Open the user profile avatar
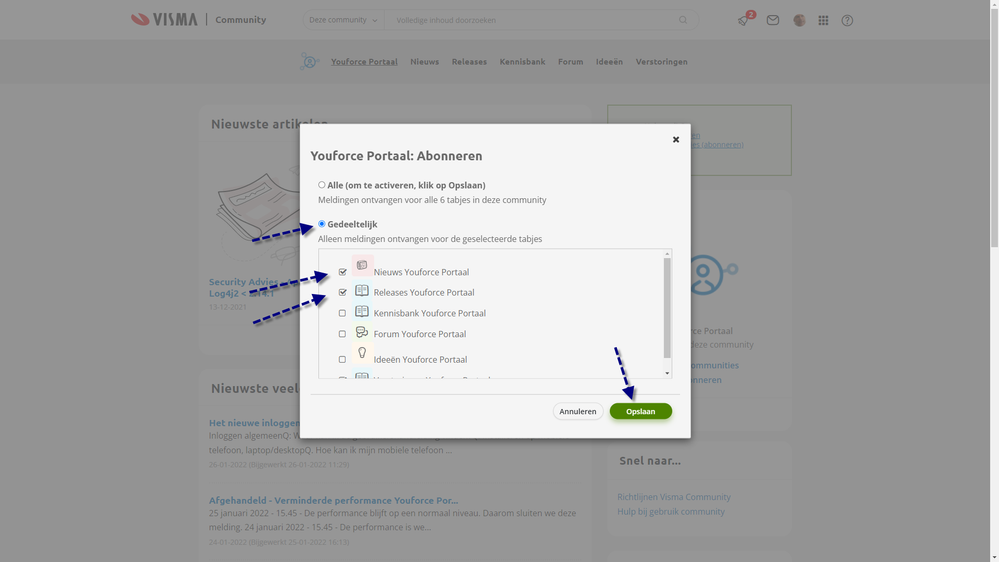This screenshot has height=562, width=999. 799,20
